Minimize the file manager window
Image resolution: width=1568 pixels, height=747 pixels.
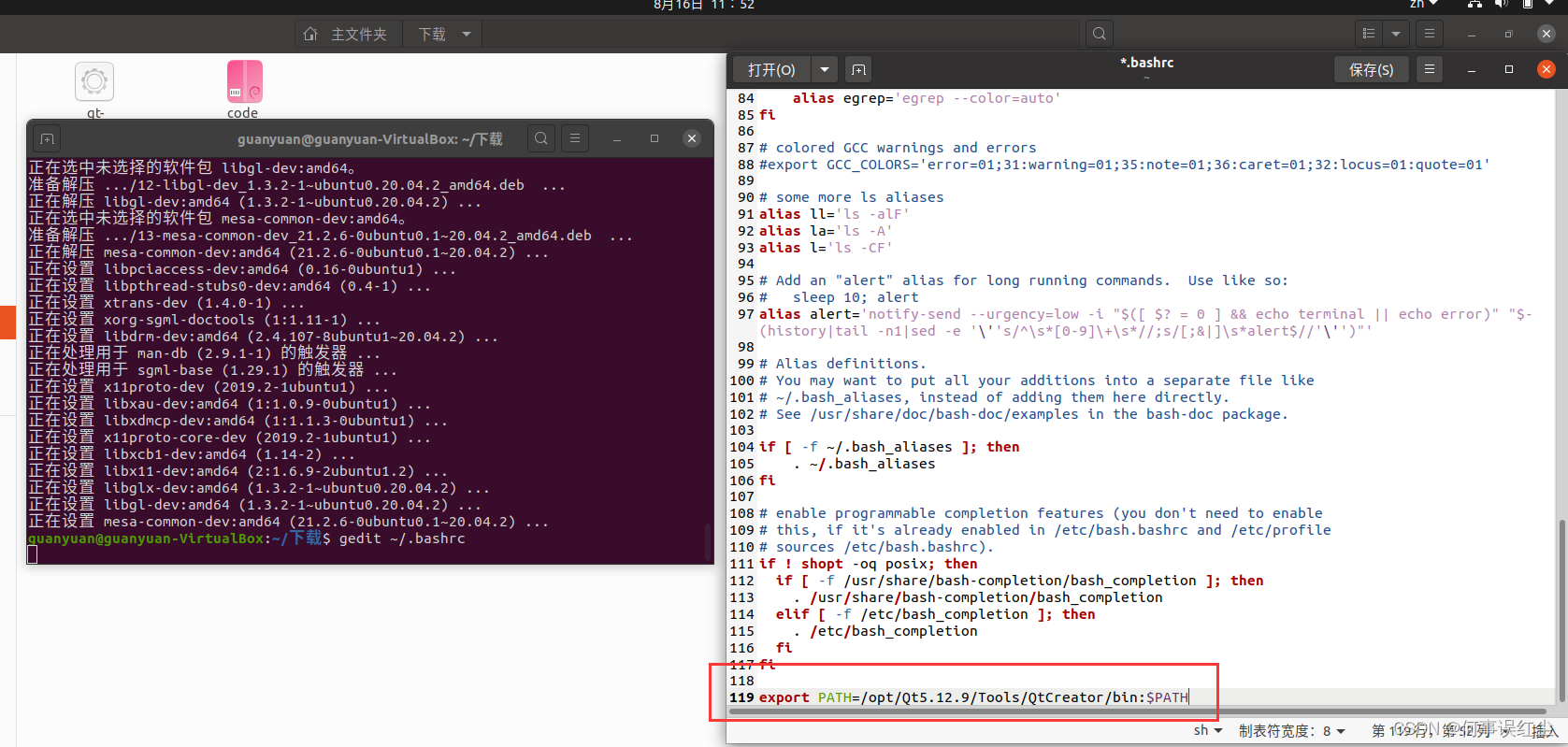click(1472, 34)
